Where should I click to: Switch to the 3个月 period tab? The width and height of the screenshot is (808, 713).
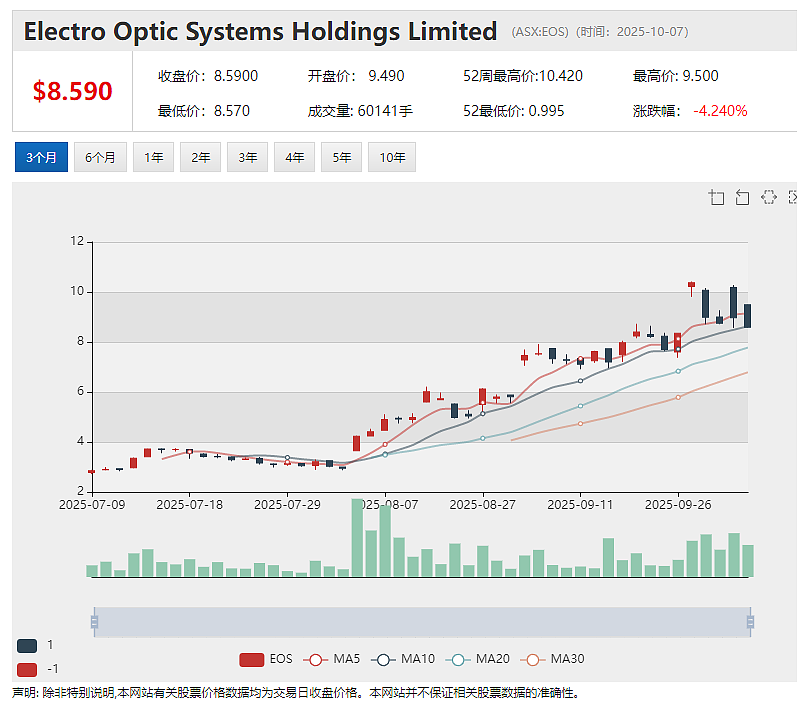[x=41, y=157]
